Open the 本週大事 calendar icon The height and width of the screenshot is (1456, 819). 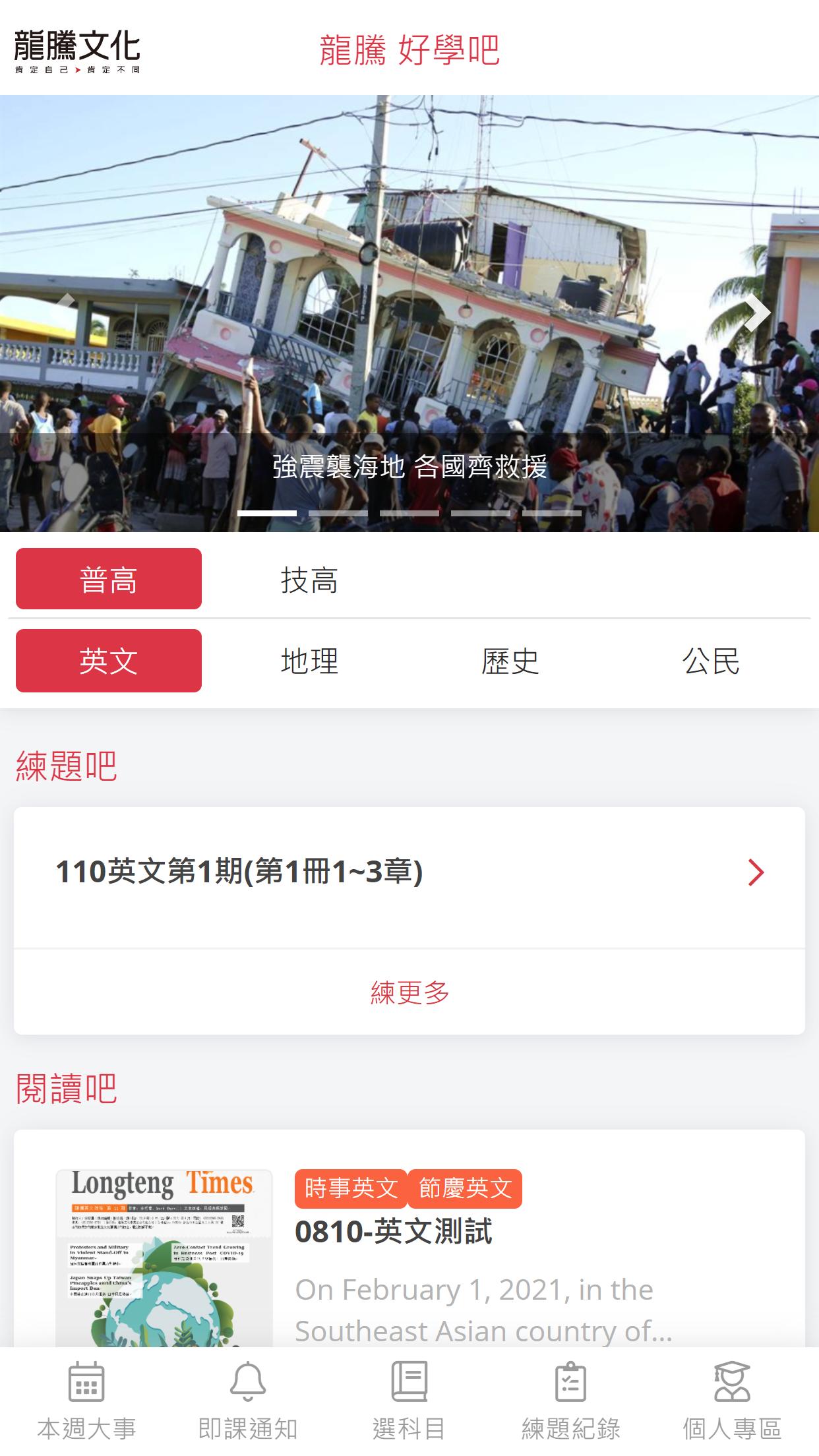86,1381
